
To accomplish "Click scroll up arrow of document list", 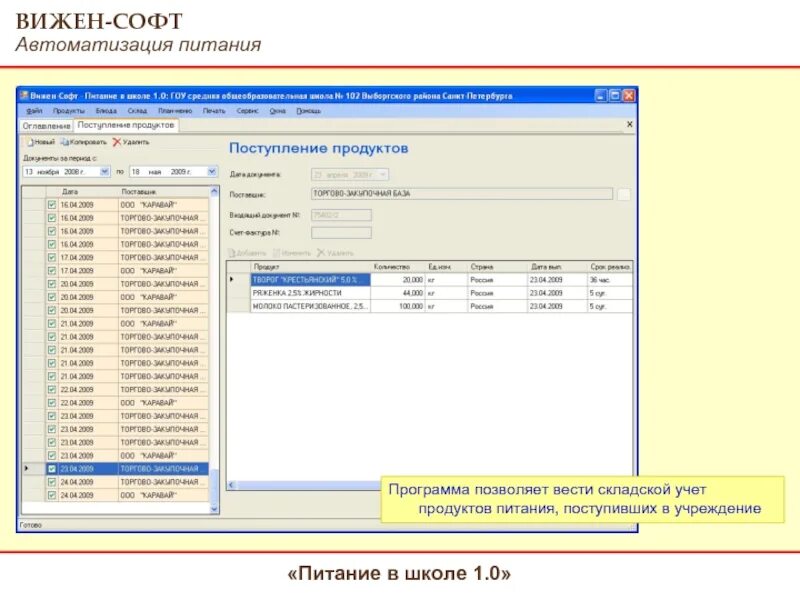I will (x=214, y=192).
